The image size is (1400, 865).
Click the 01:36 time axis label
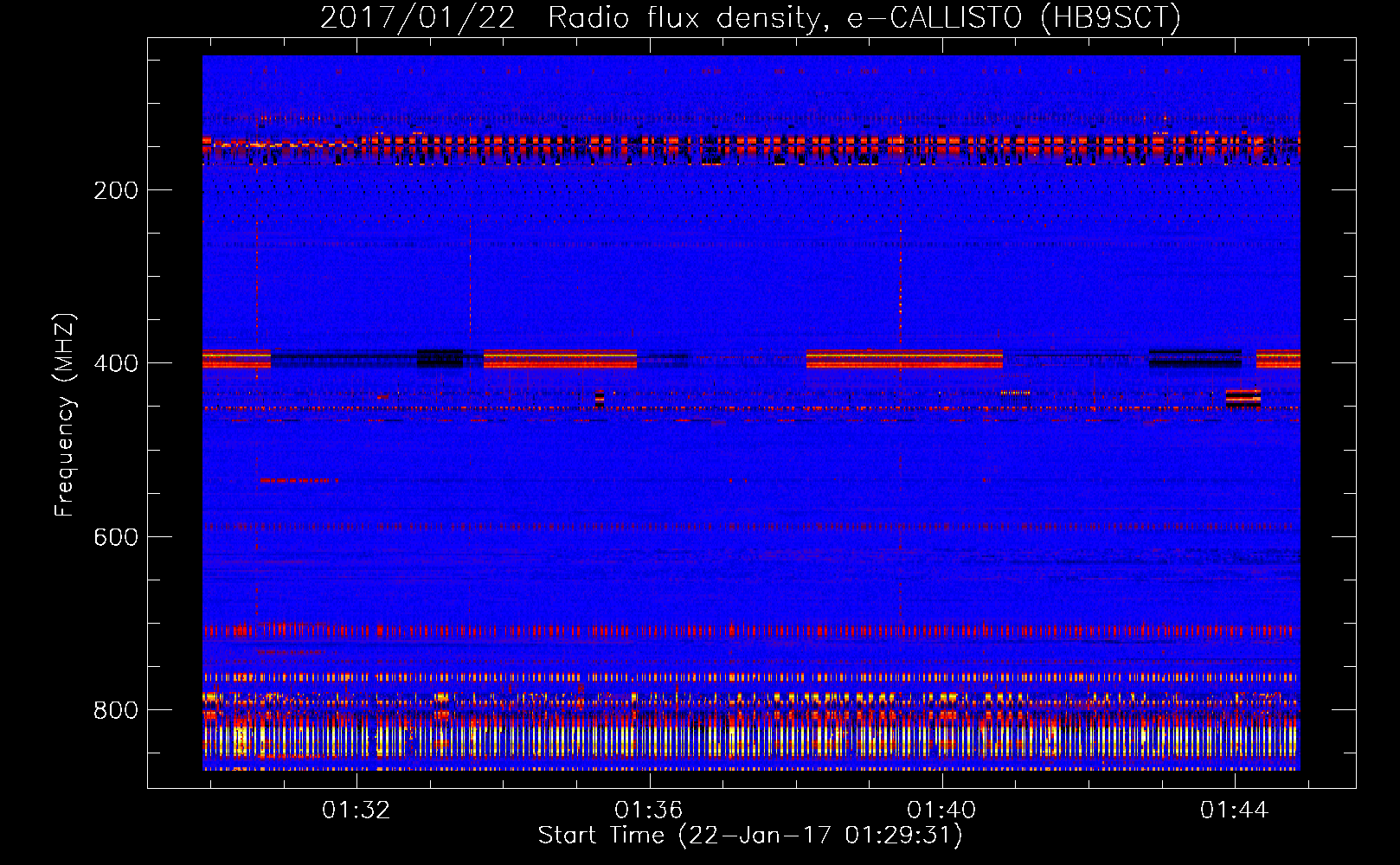point(648,810)
